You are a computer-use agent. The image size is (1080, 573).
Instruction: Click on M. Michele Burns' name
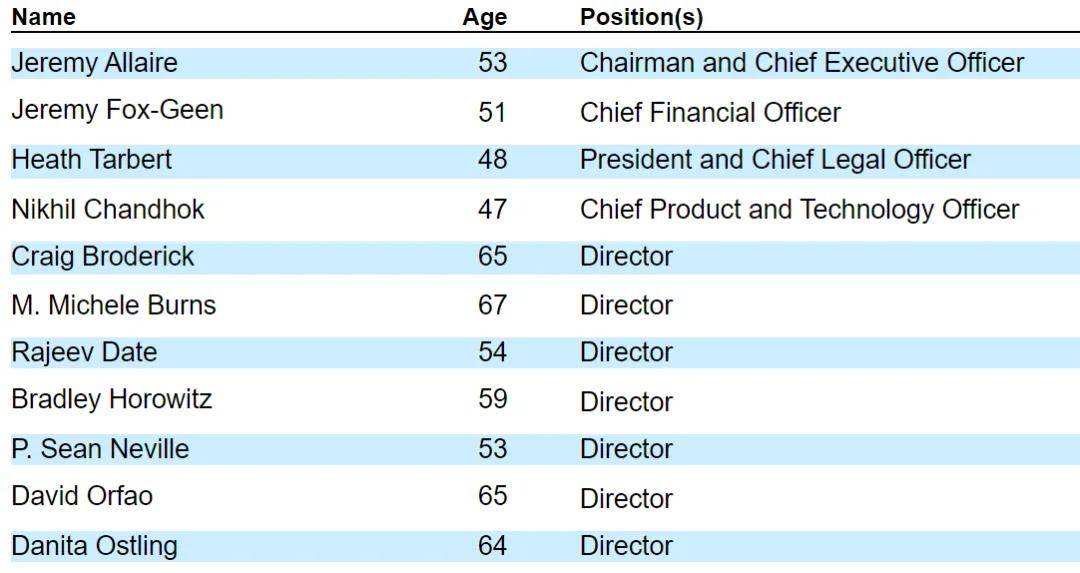pos(113,305)
